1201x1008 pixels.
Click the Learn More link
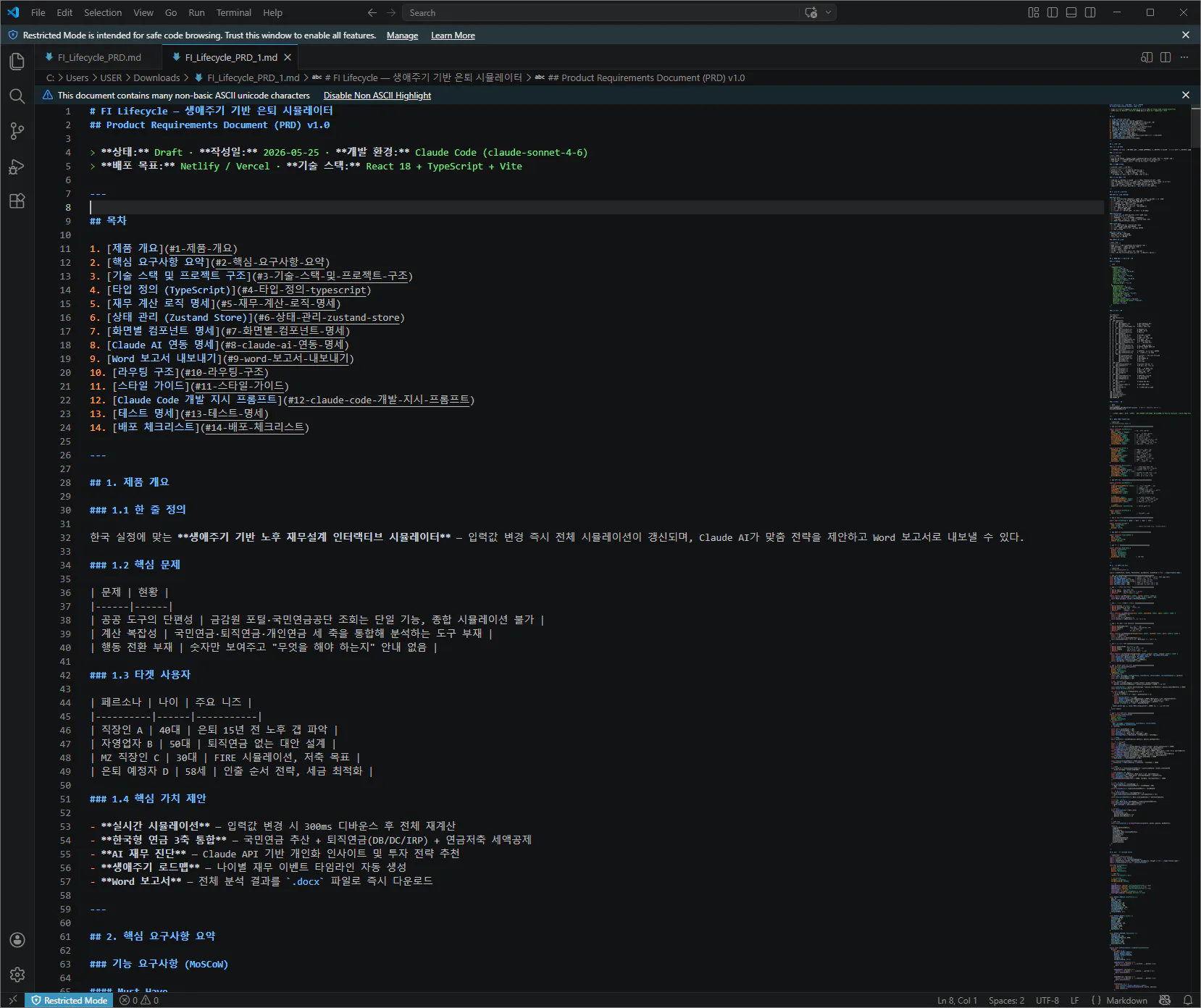[453, 35]
